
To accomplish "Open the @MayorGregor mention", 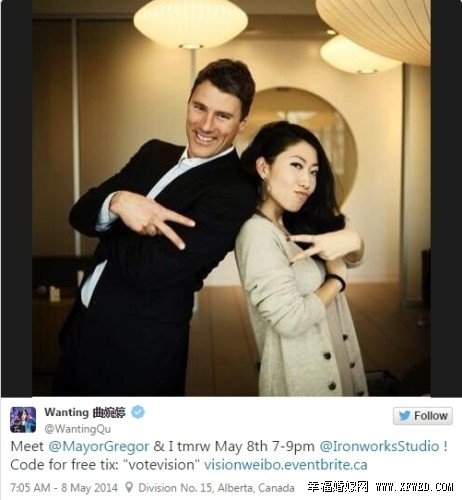I will [99, 446].
